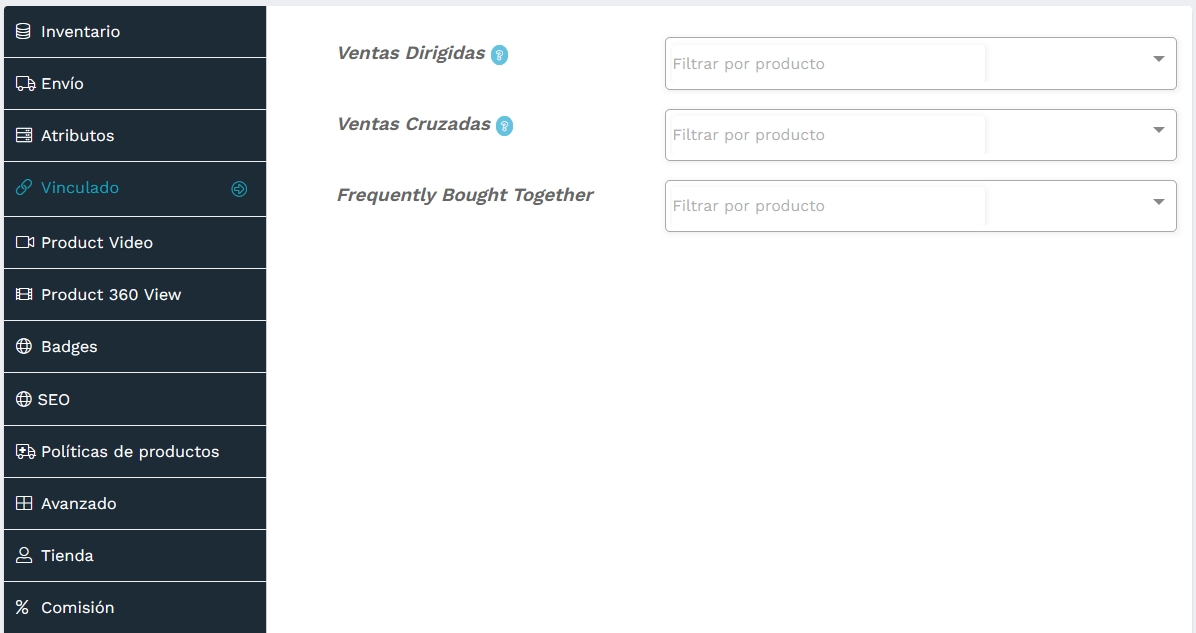The image size is (1196, 633).
Task: Expand the Frequently Bought Together dropdown arrow
Action: [1158, 202]
